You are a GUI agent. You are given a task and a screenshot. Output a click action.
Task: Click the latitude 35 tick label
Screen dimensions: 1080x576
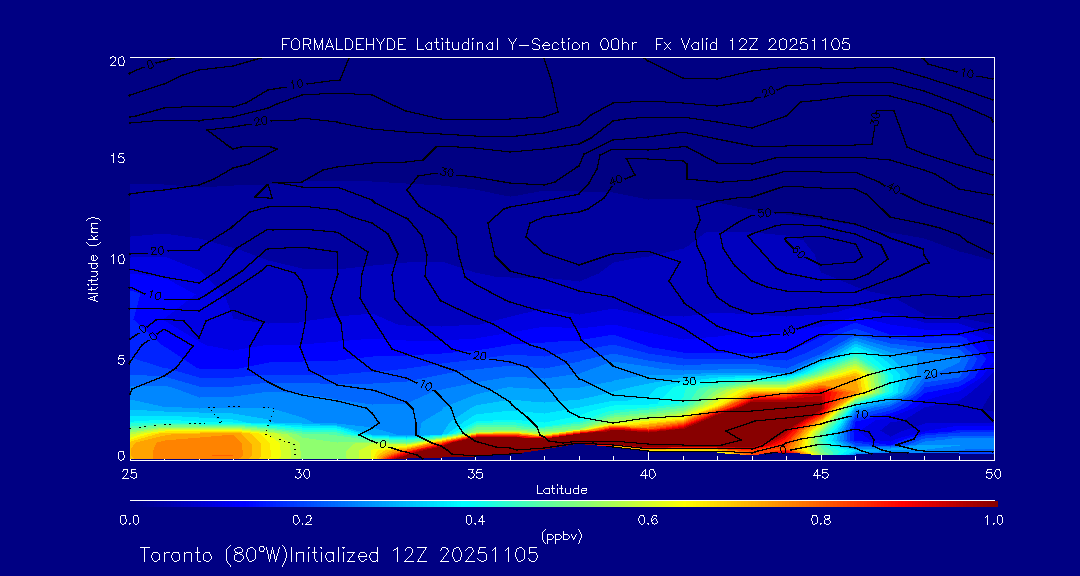pos(475,473)
